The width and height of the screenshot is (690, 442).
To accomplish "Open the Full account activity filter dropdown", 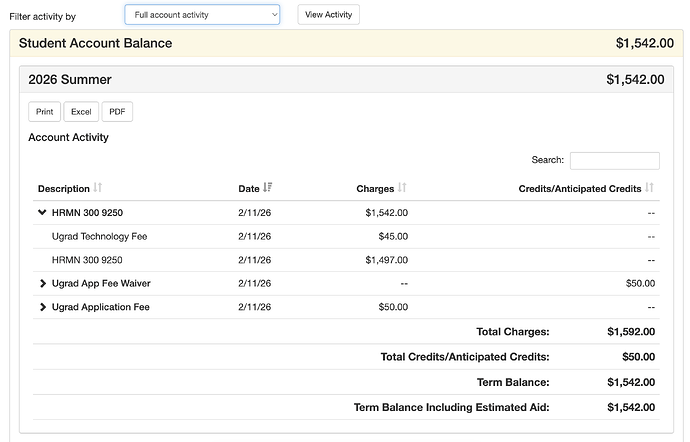I will tap(202, 15).
